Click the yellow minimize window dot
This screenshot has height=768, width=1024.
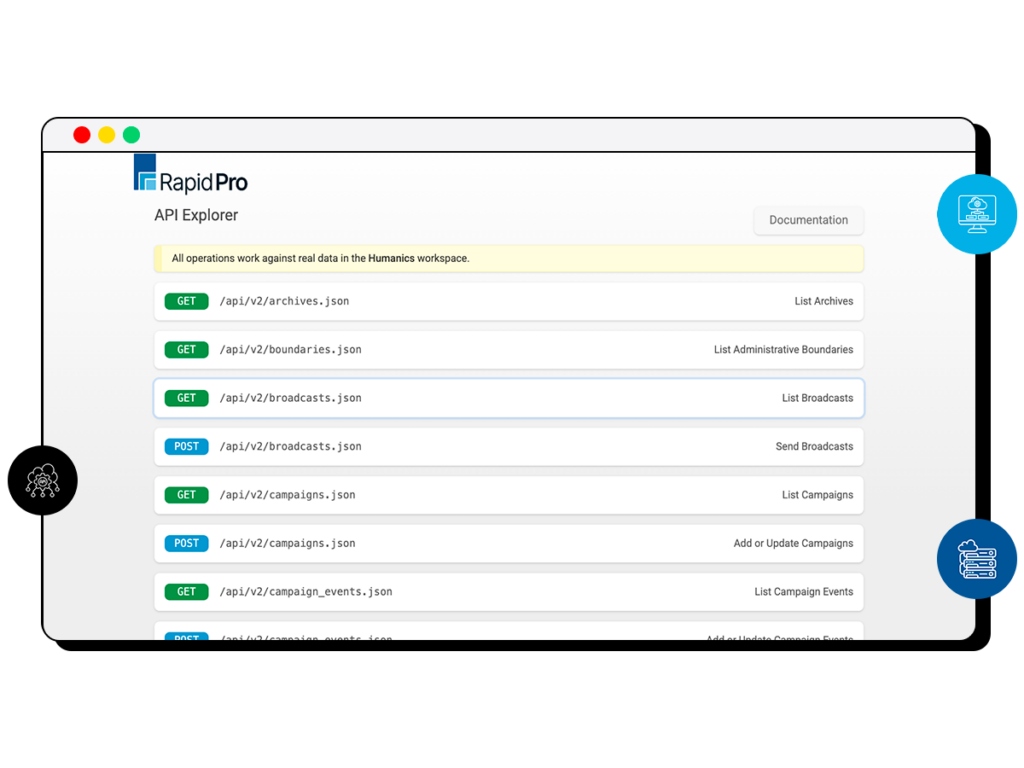tap(106, 135)
